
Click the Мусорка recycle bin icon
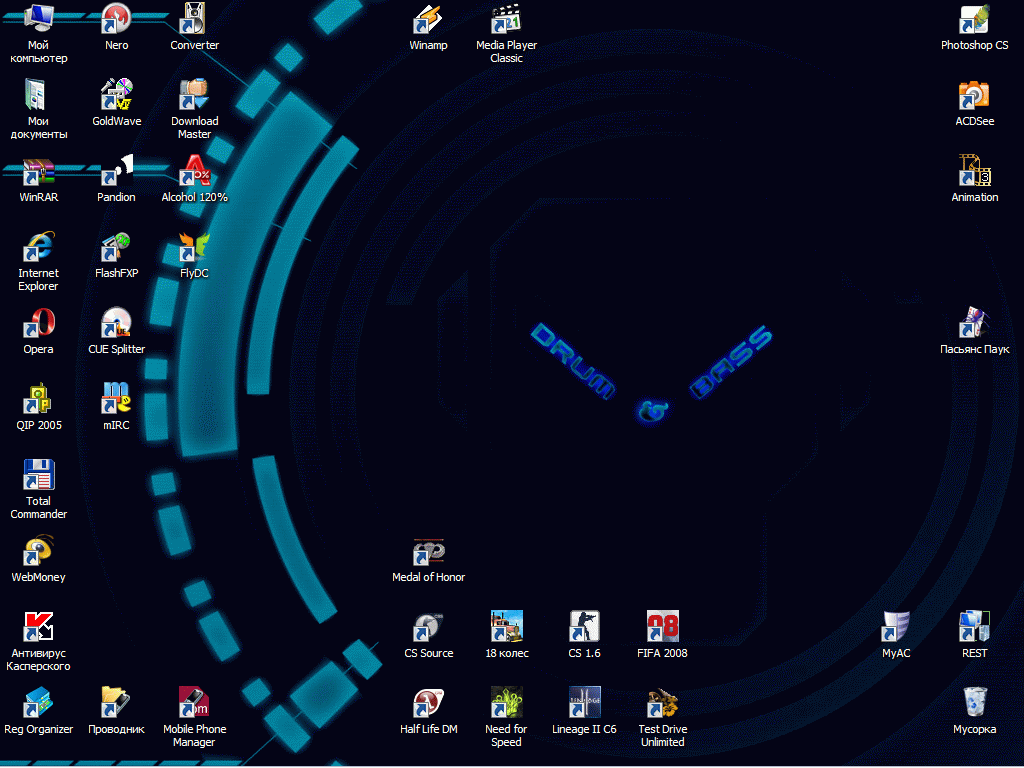click(974, 703)
